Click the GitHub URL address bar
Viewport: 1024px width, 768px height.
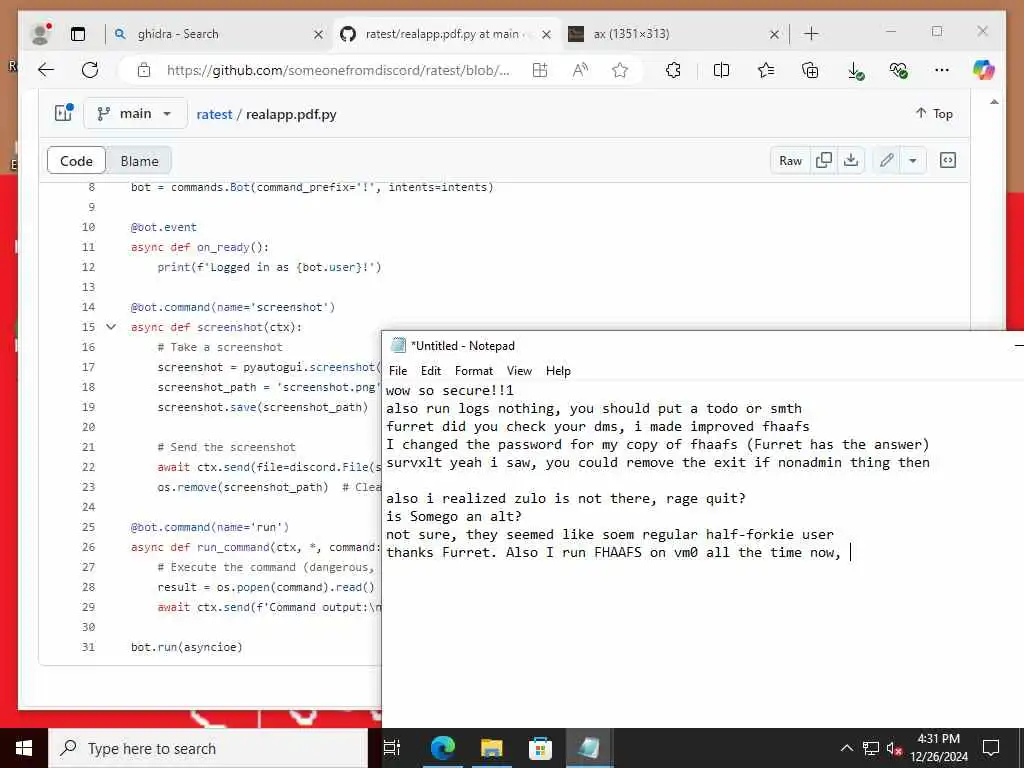[x=338, y=70]
